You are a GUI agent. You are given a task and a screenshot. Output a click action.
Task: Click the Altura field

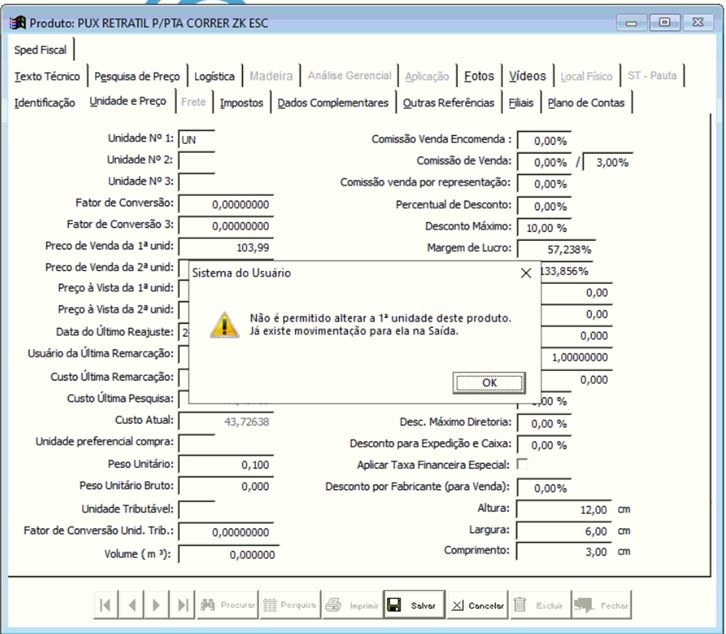point(564,509)
